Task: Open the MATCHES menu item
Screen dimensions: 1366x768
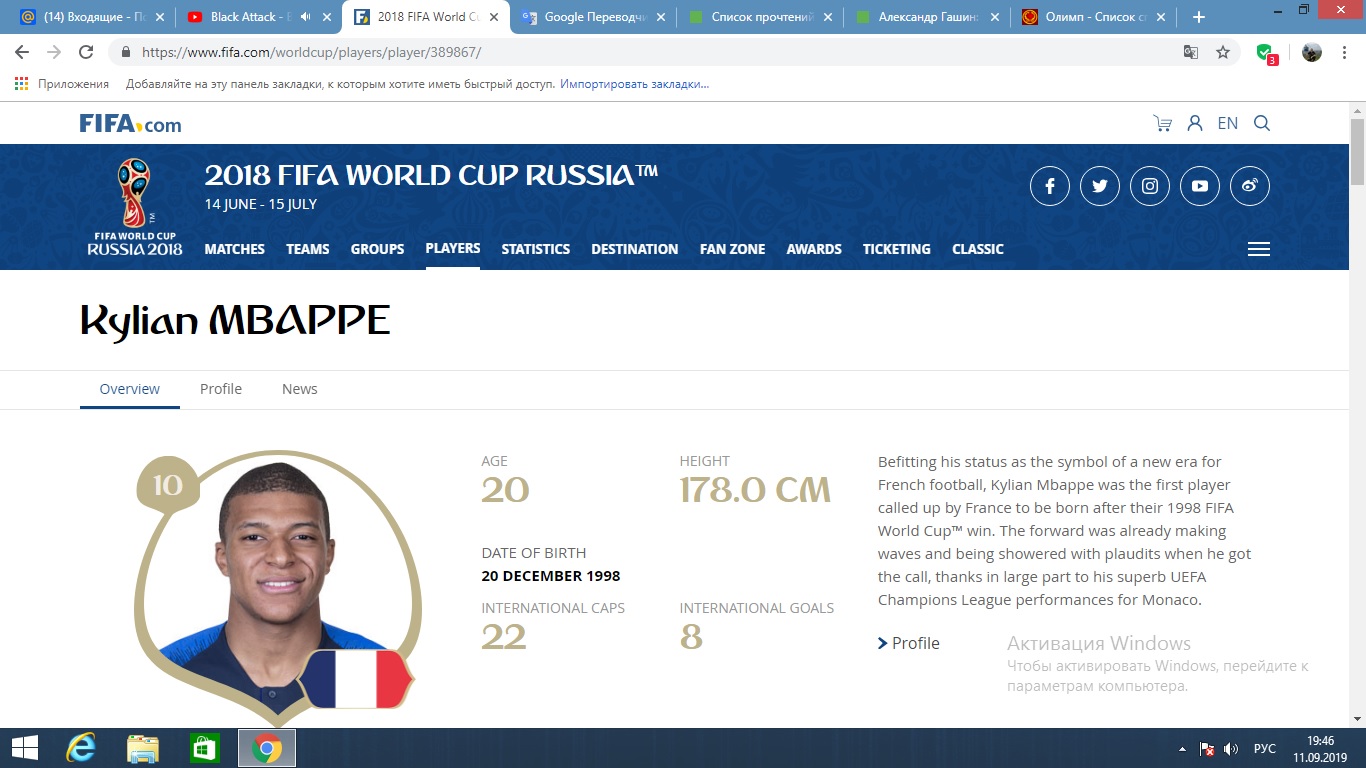Action: tap(235, 249)
